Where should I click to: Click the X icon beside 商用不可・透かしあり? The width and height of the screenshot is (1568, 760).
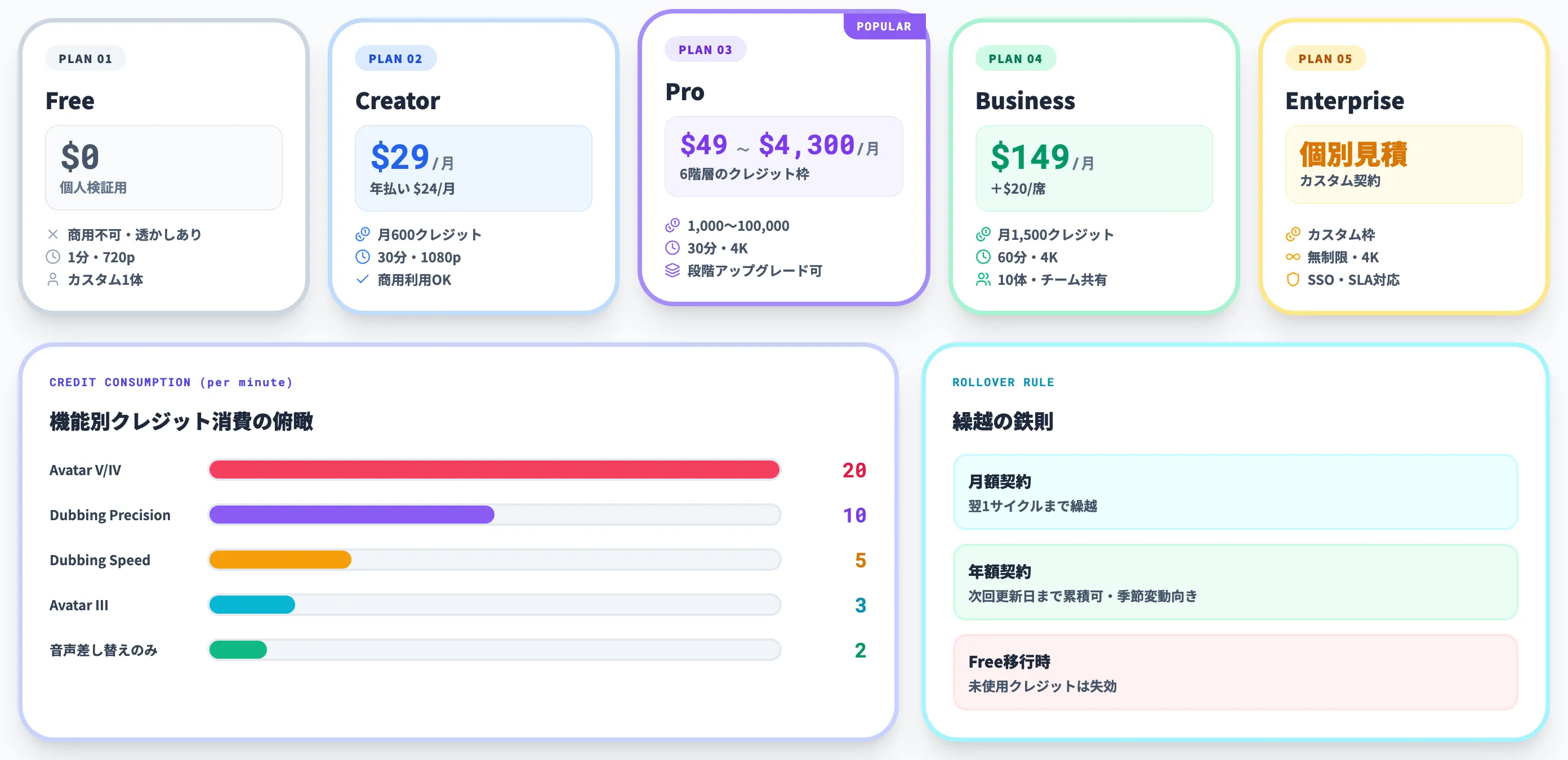click(53, 234)
